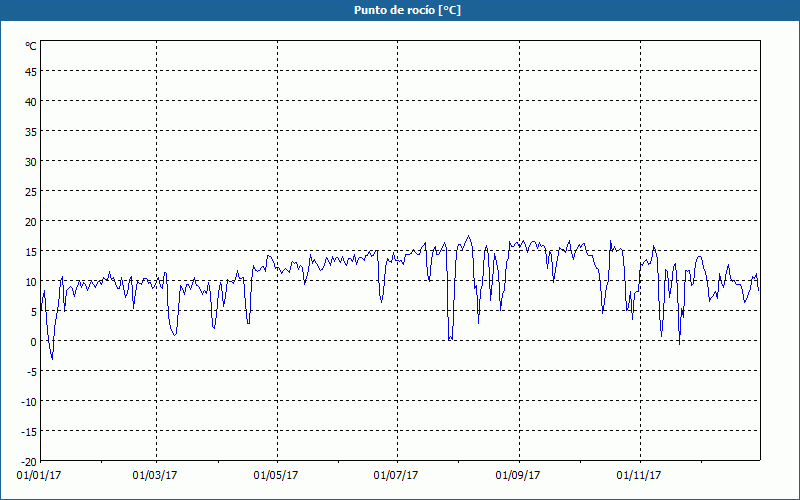Click the 45 value on the y-axis
This screenshot has width=800, height=500.
(x=31, y=71)
